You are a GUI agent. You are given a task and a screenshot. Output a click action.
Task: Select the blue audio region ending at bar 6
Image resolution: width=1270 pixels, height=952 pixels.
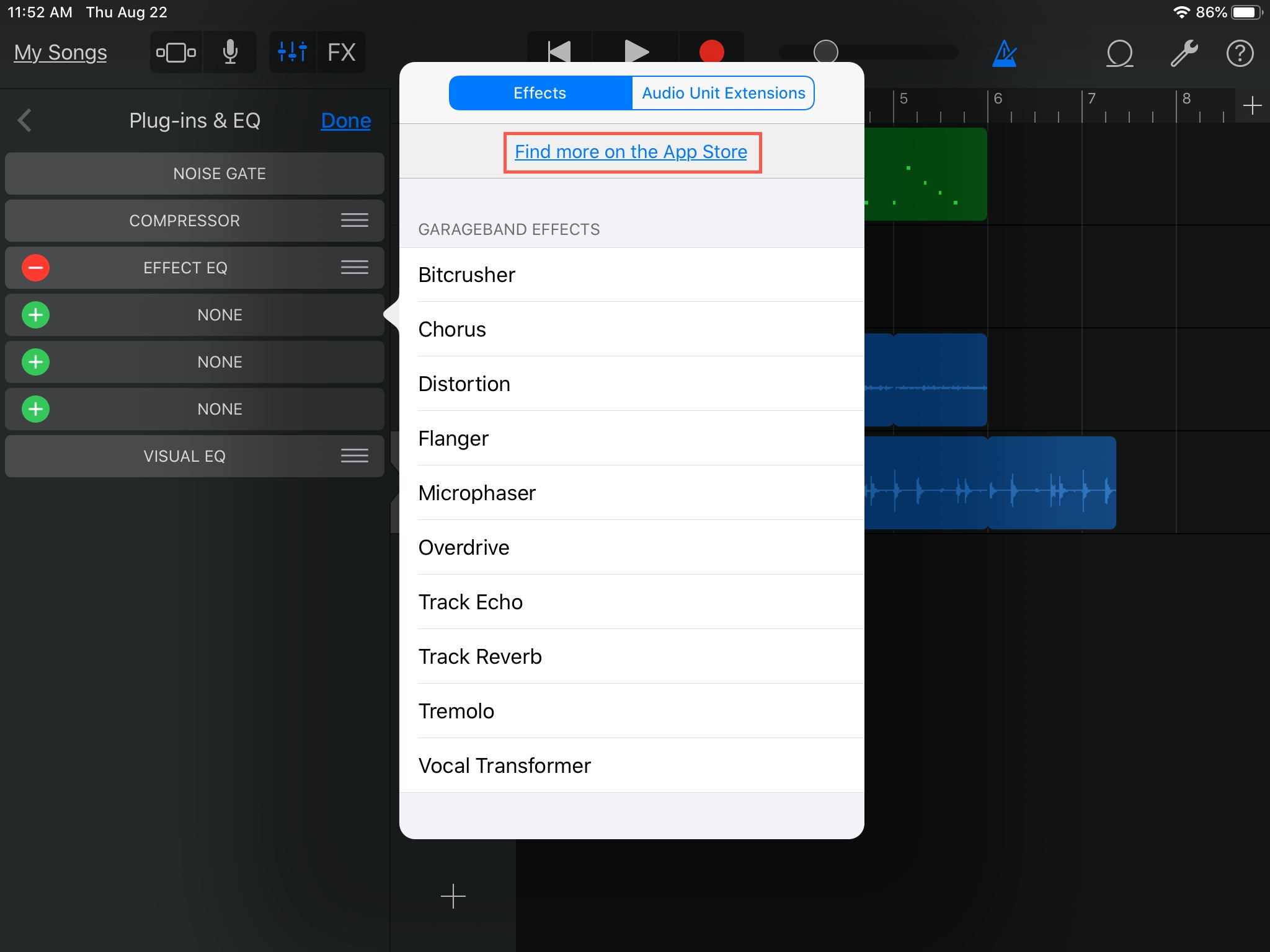[940, 380]
